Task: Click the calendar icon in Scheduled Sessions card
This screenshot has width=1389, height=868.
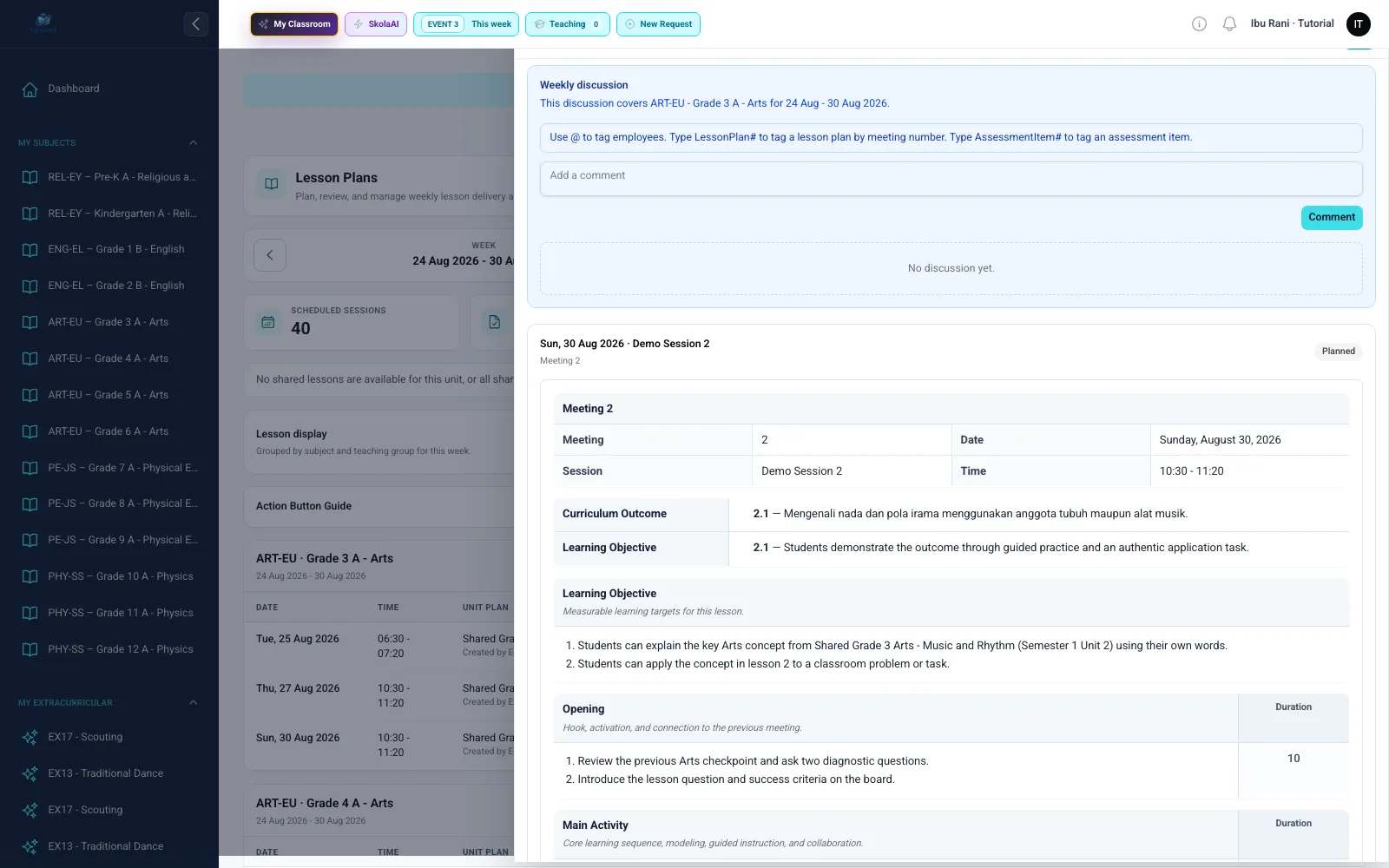Action: pyautogui.click(x=268, y=322)
